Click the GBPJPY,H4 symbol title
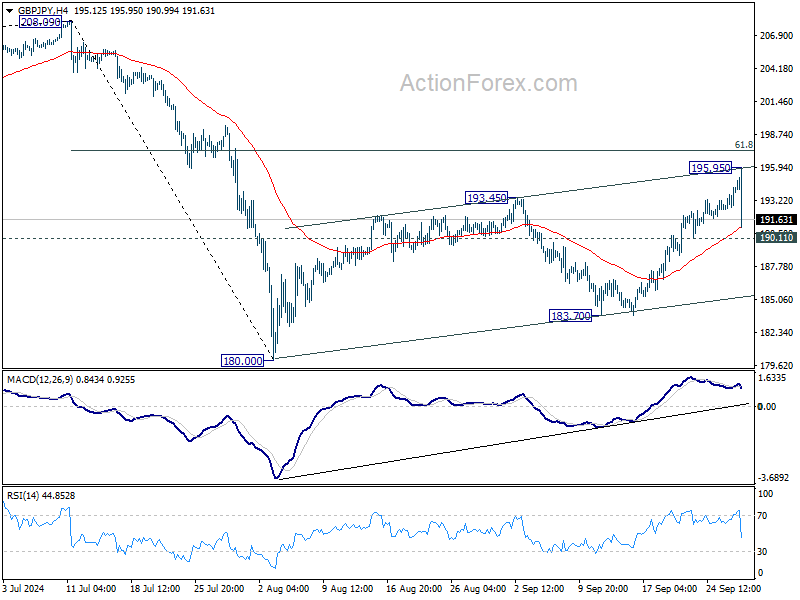Image resolution: width=800 pixels, height=600 pixels. 43,11
